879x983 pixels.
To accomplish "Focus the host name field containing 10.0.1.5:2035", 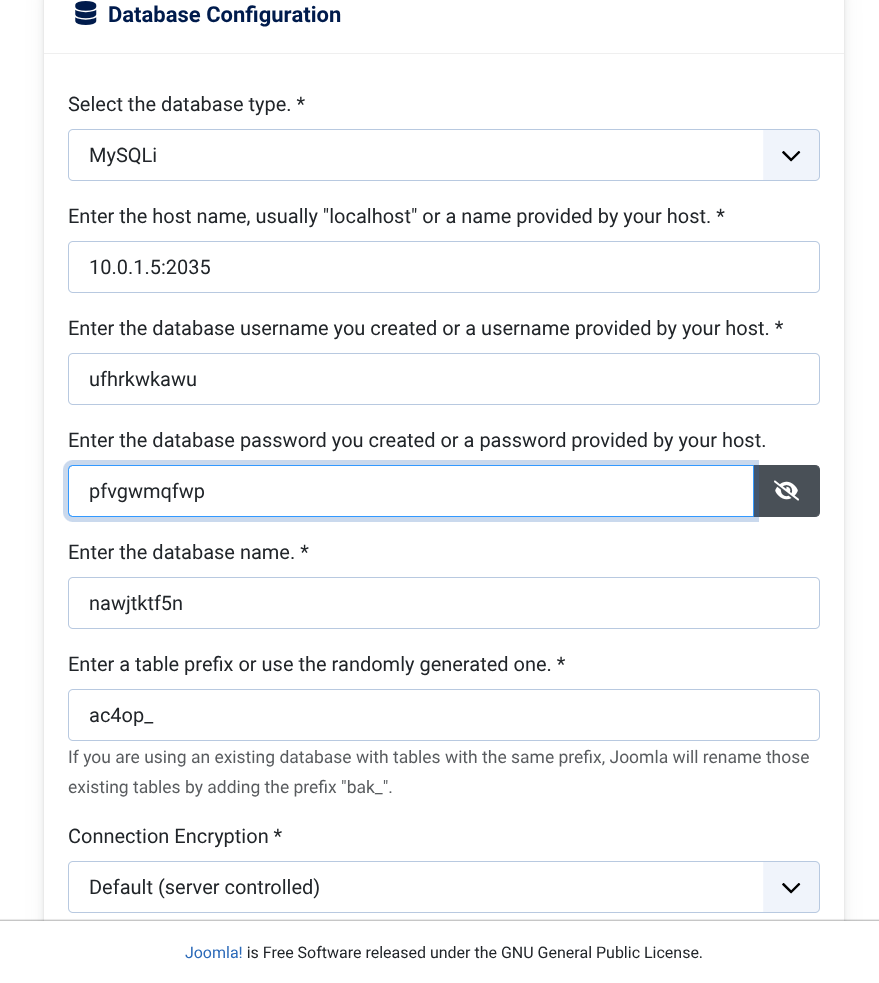I will click(x=444, y=267).
